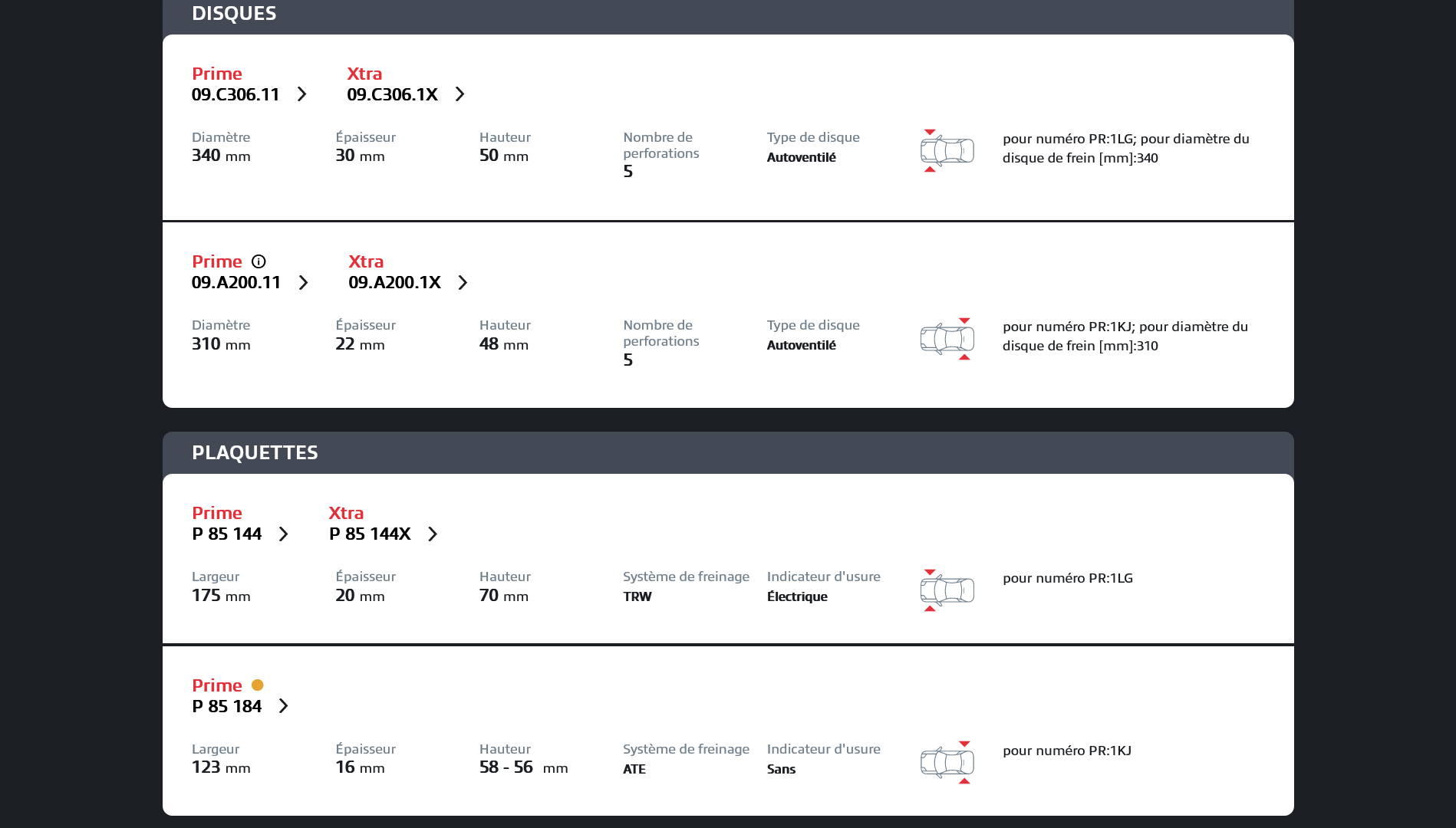
Task: Open Prime disc 09.C306.11 chevron arrow
Action: point(302,94)
